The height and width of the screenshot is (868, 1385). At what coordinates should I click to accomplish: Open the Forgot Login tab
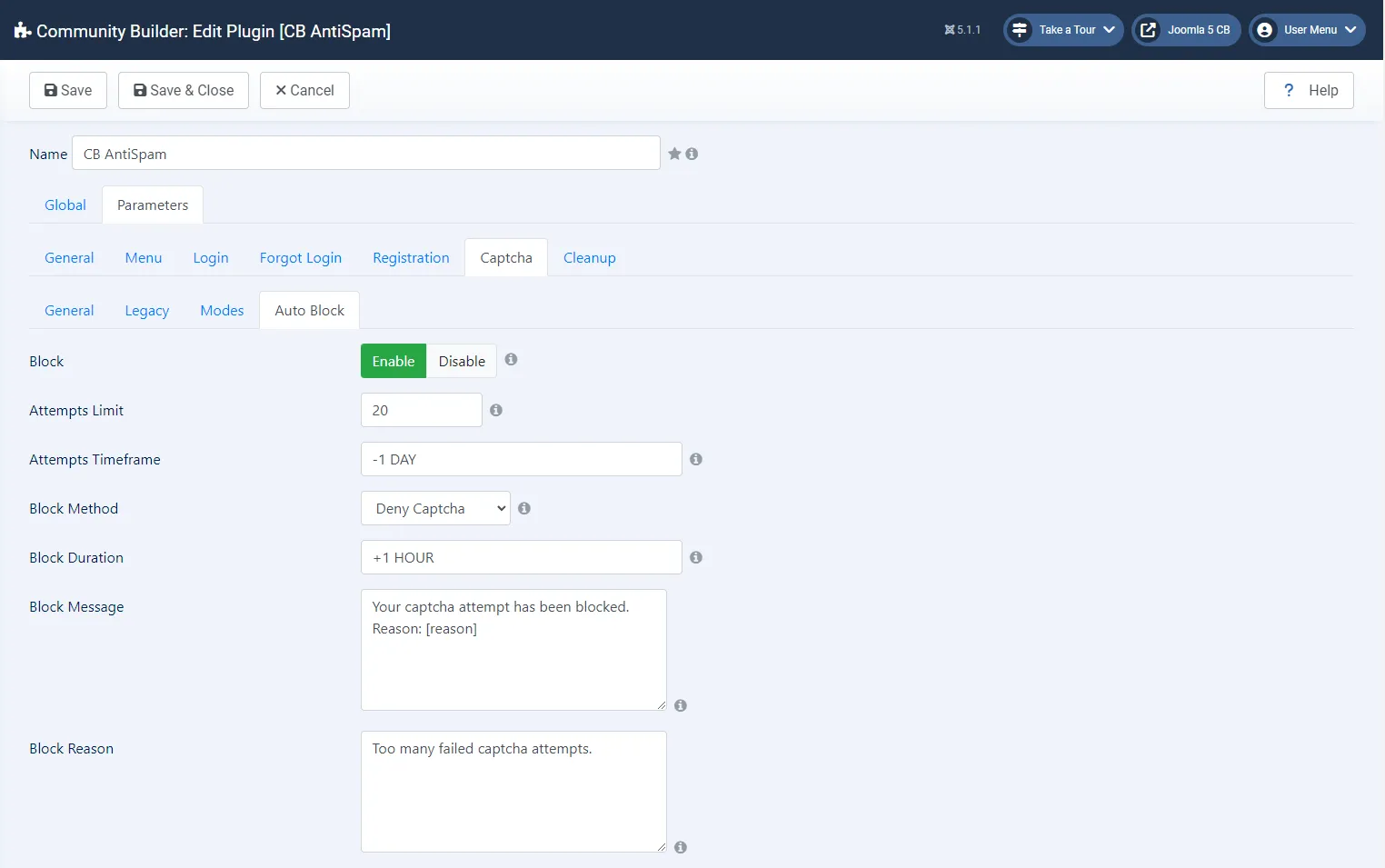coord(301,258)
